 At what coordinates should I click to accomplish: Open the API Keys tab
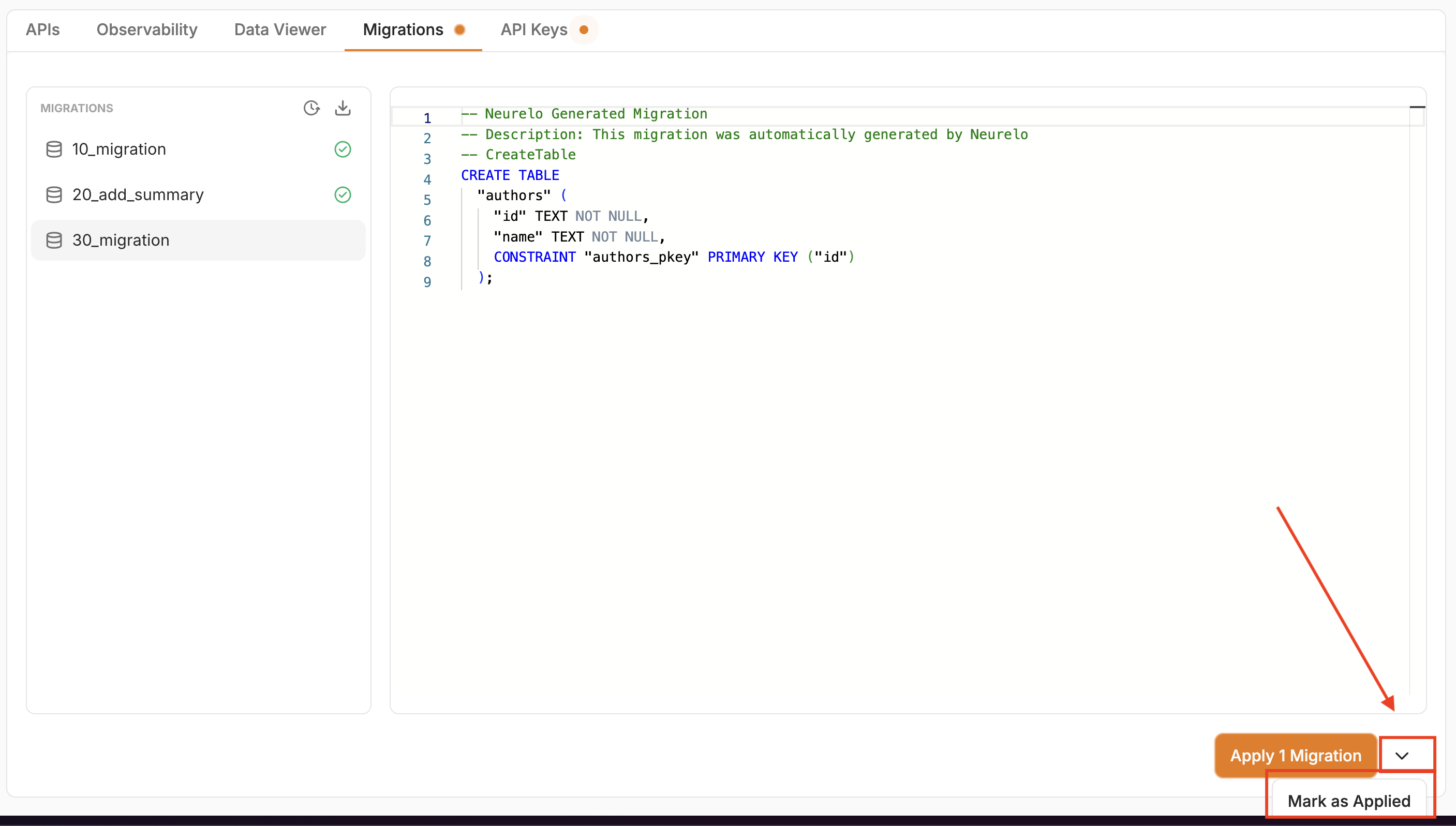[533, 29]
